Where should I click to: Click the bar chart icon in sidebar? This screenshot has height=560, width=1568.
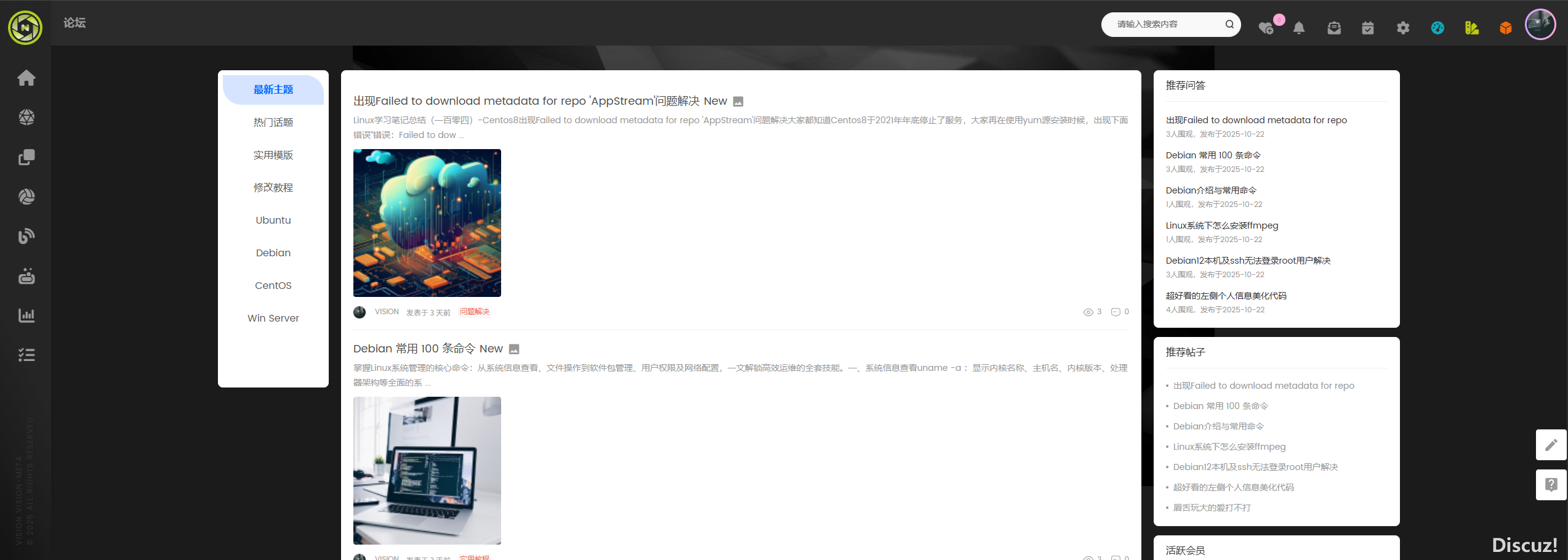coord(26,315)
